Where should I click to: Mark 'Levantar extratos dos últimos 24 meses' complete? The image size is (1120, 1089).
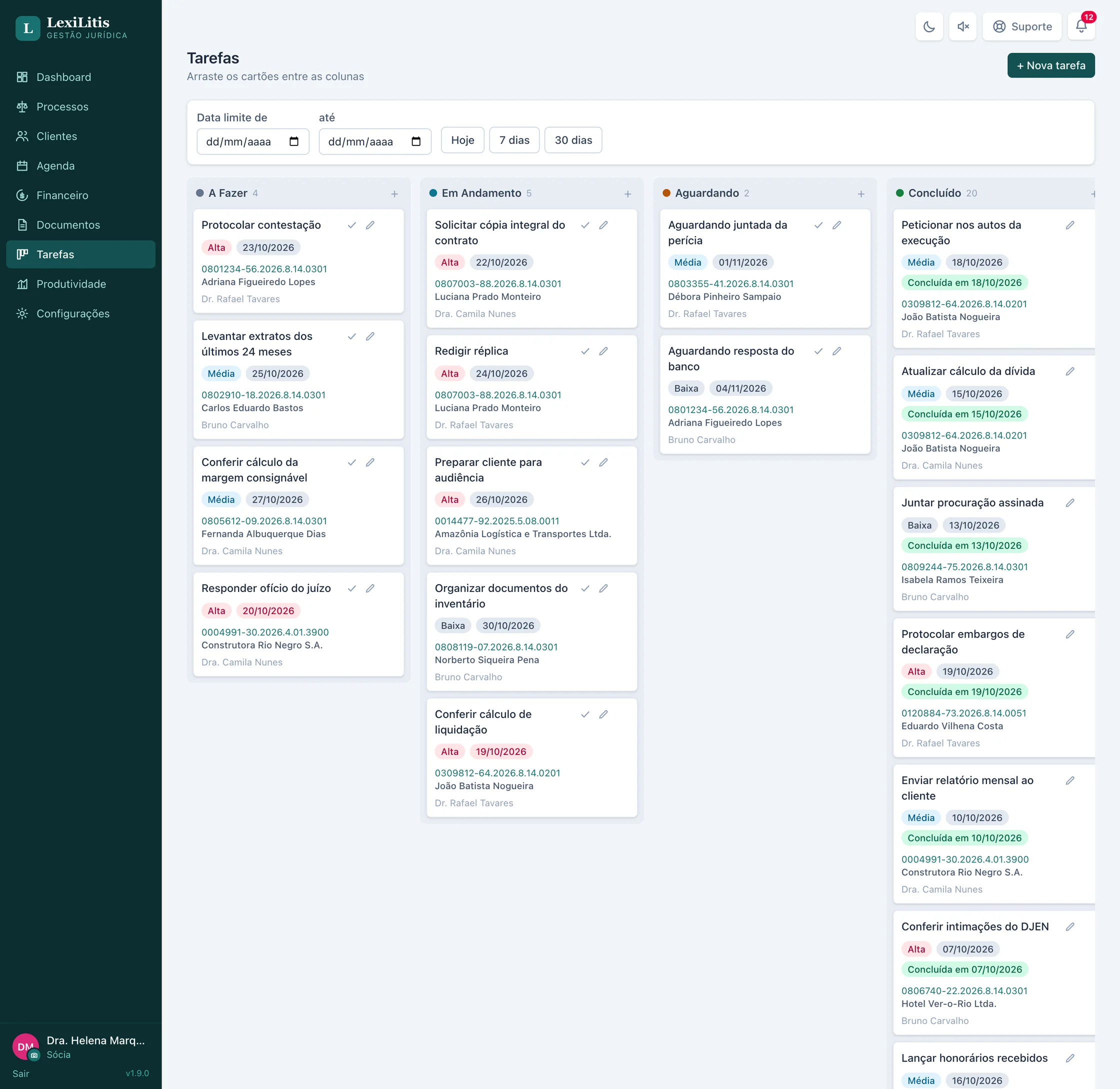click(352, 336)
